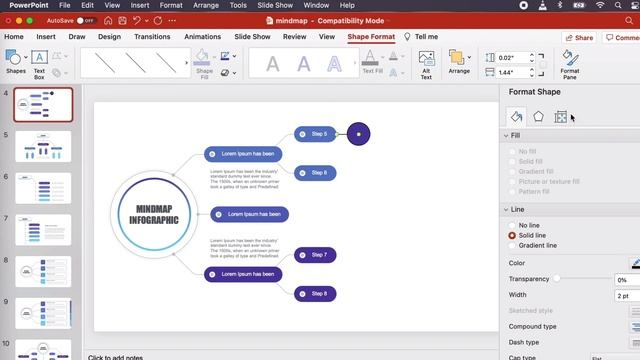Open the Arrange menu in menu bar

click(206, 5)
